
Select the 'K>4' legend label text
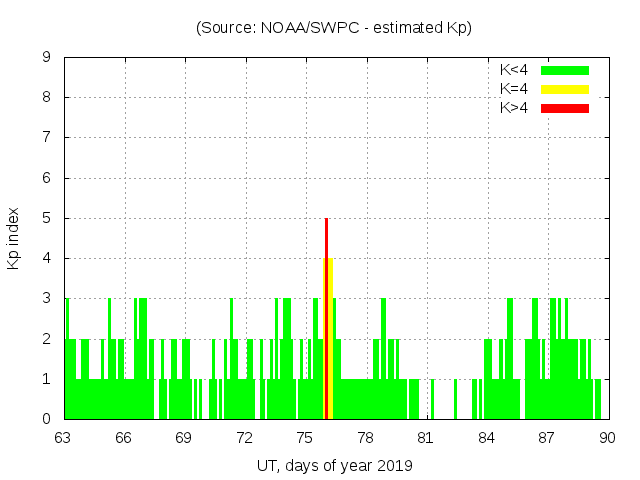pyautogui.click(x=514, y=108)
